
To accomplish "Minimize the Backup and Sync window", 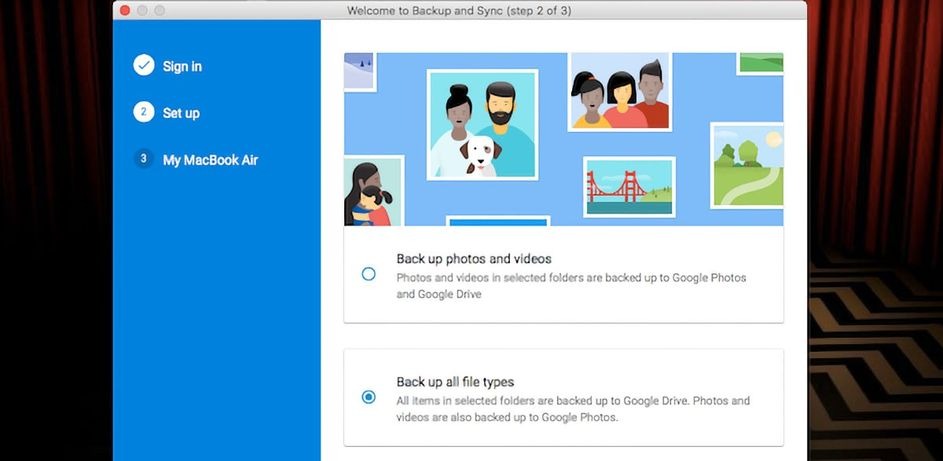I will pos(142,10).
